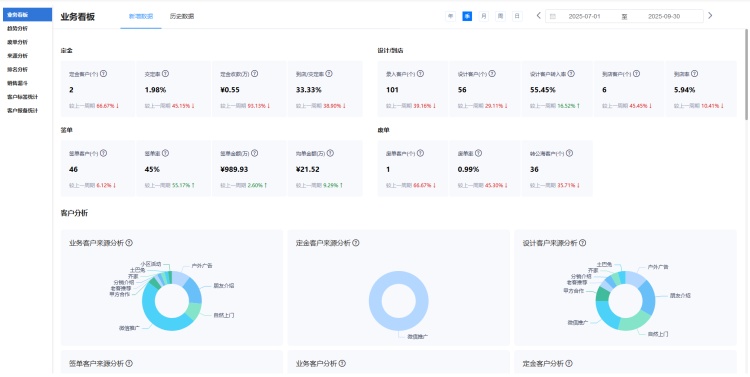This screenshot has width=750, height=377.
Task: Open help icon beside 业务客户分析 title
Action: [x=342, y=364]
